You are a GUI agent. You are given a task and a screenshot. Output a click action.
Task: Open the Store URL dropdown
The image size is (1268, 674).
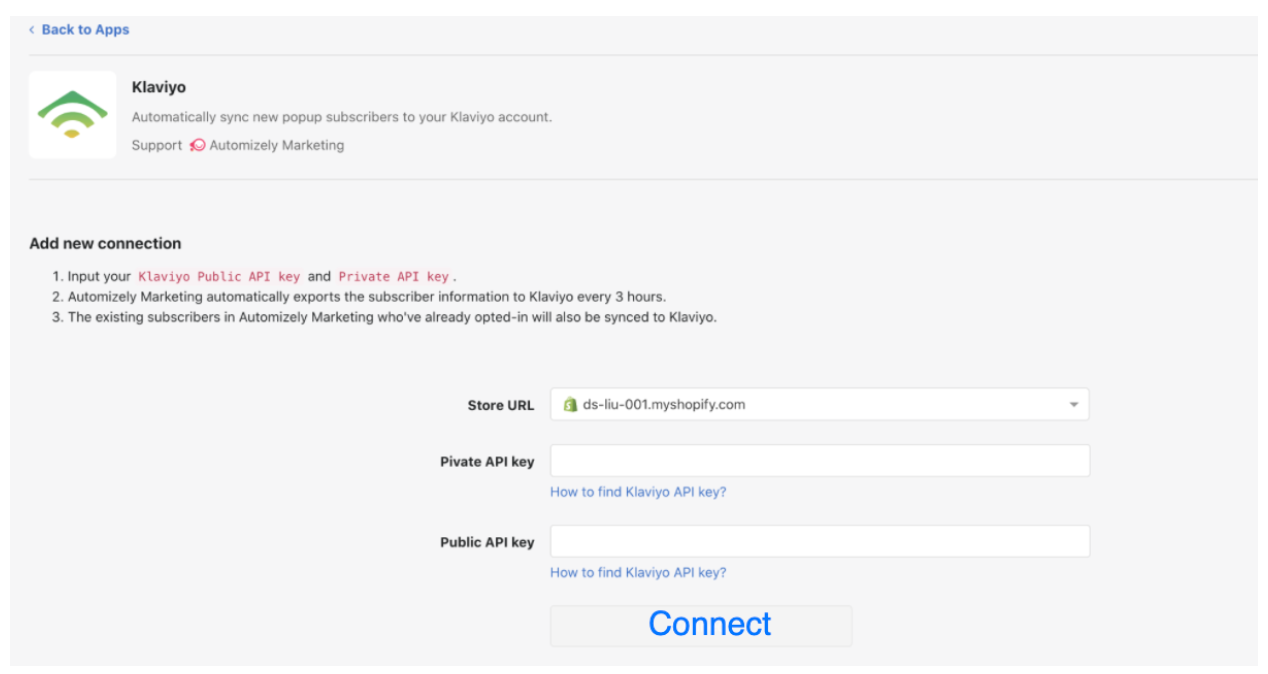click(x=819, y=405)
